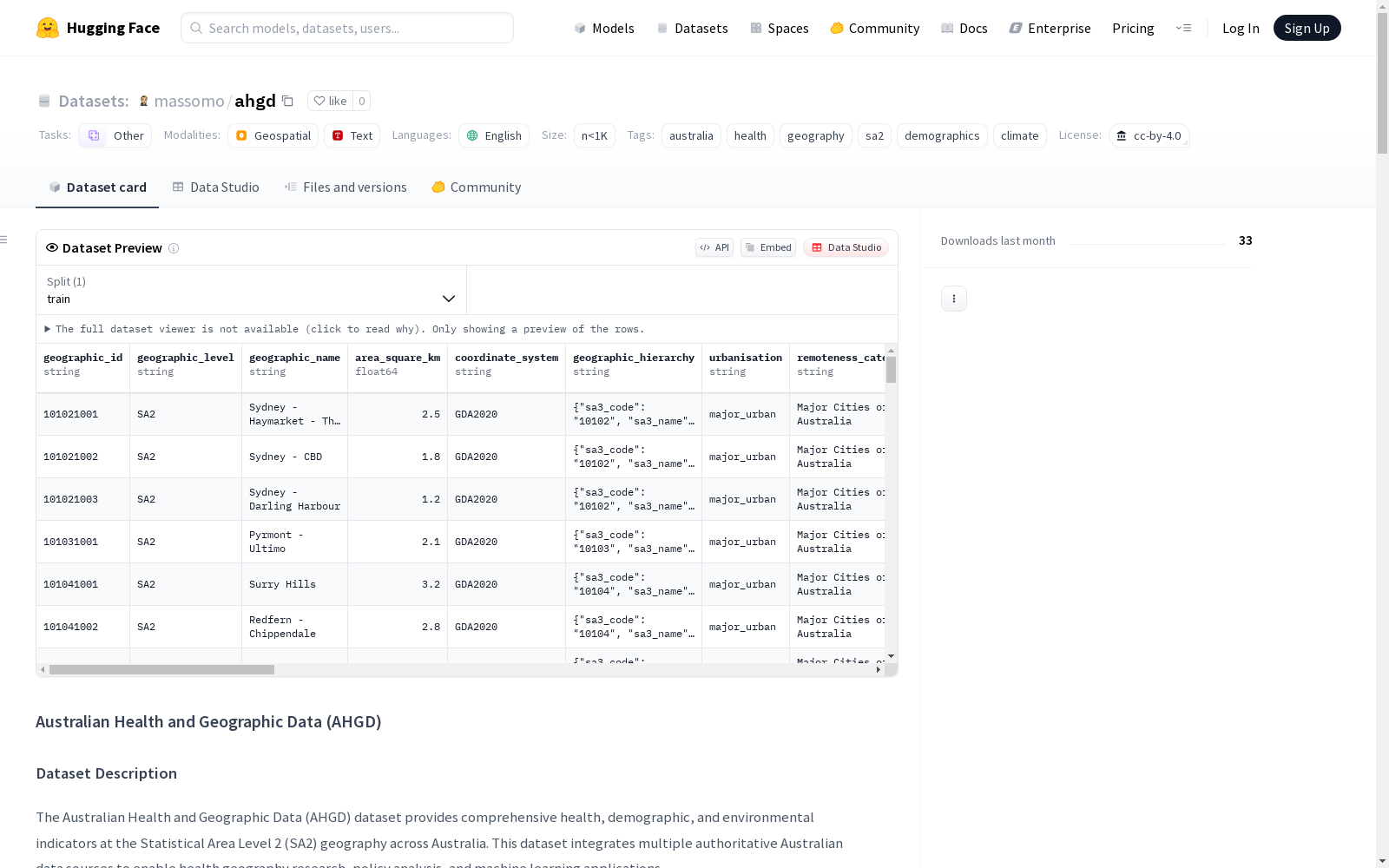
Task: Open the more navigation menu icon
Action: (1183, 28)
